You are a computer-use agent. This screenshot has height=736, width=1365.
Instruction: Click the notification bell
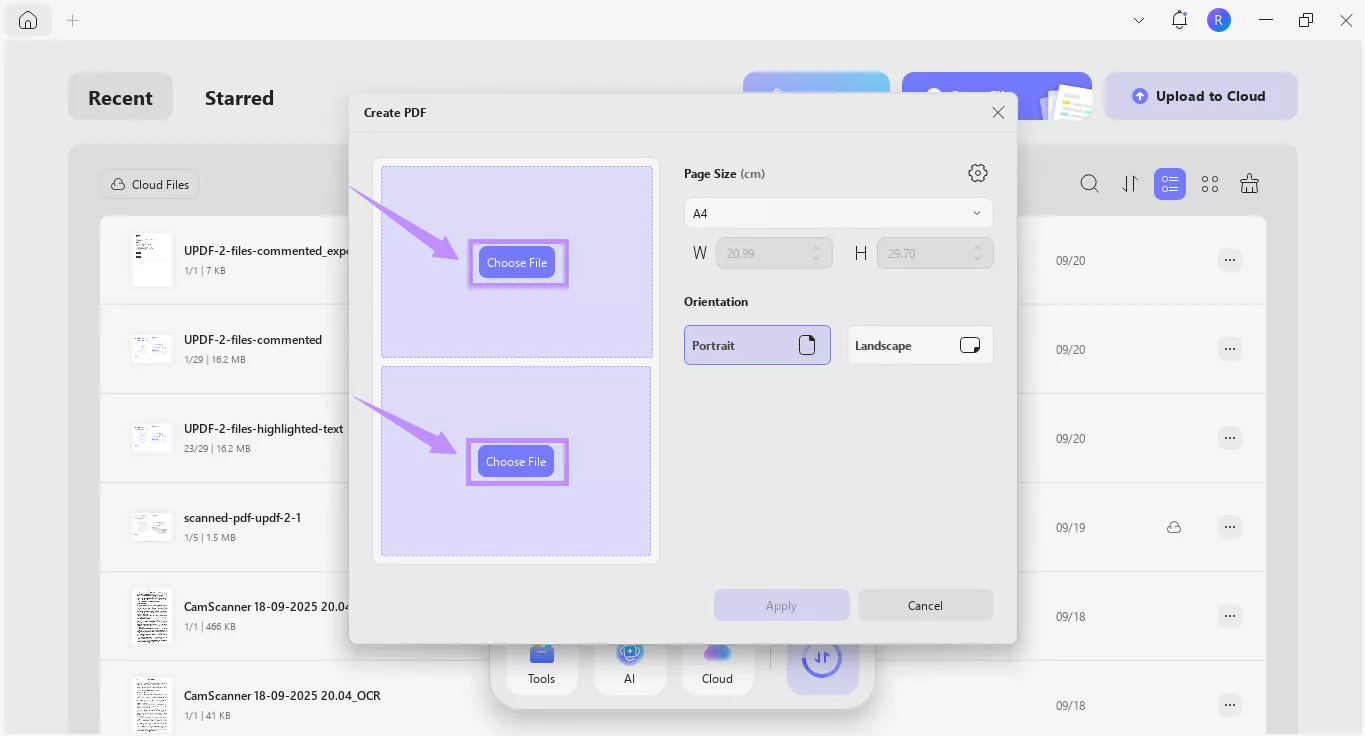1179,19
